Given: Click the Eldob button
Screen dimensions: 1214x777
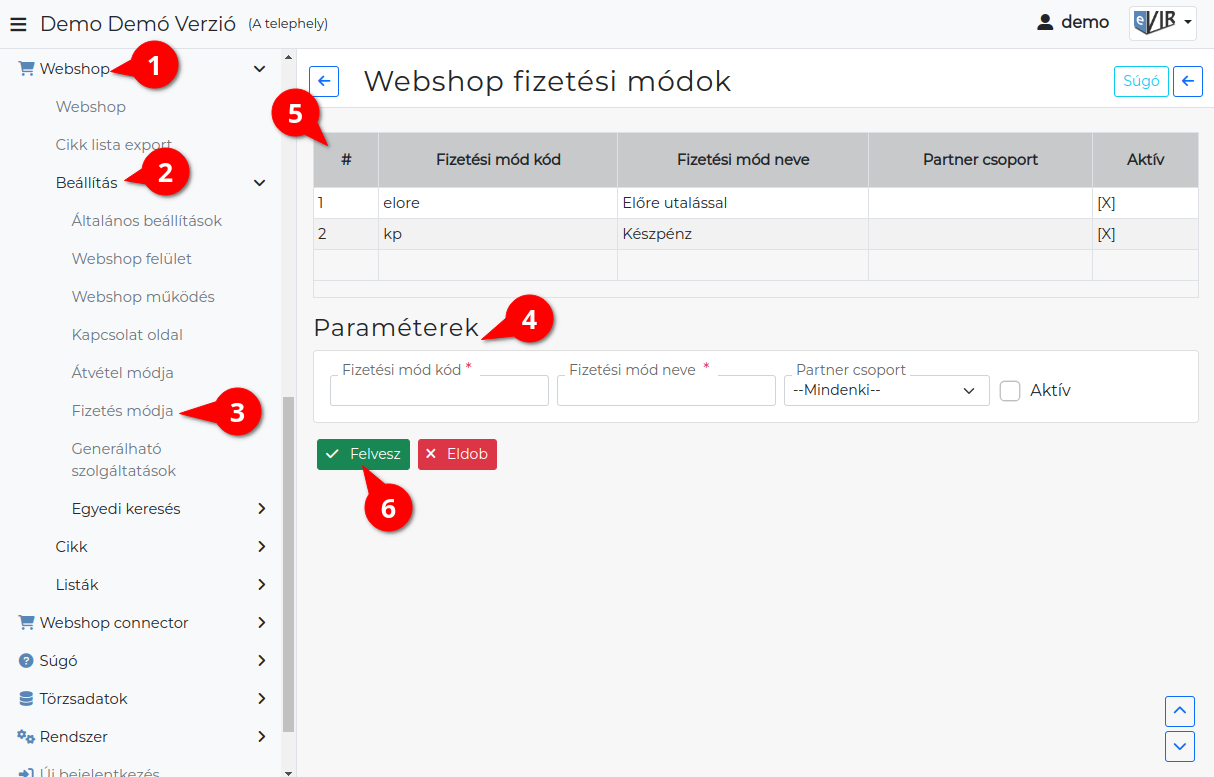Looking at the screenshot, I should coord(457,454).
